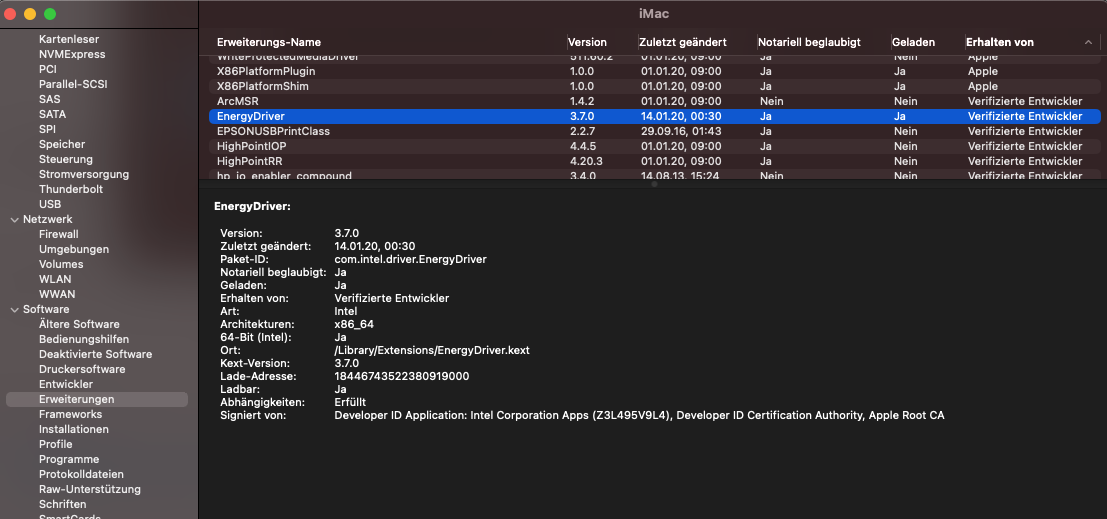This screenshot has height=519, width=1107.
Task: Select the HighPointRR extension row
Action: point(247,161)
